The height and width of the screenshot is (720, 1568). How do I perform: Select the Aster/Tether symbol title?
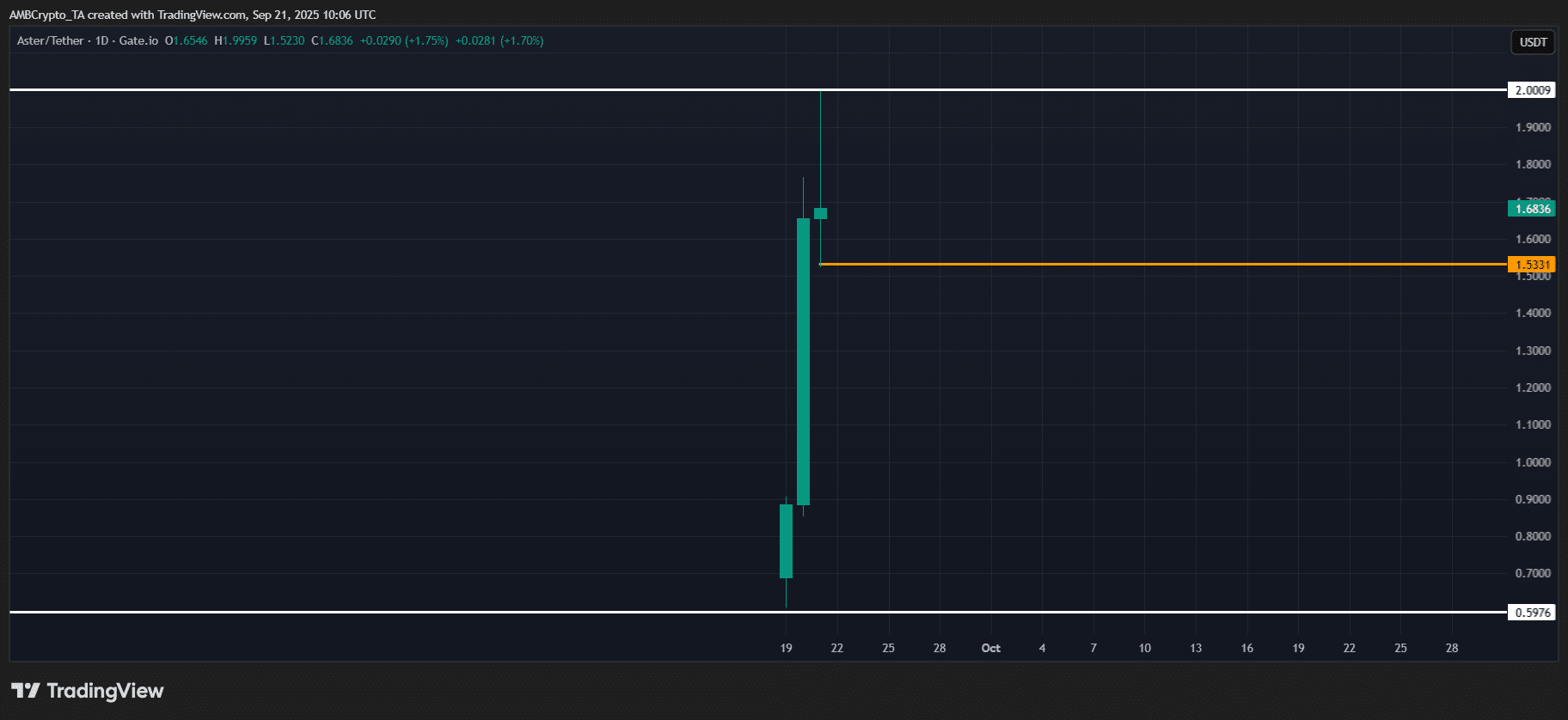(x=51, y=40)
